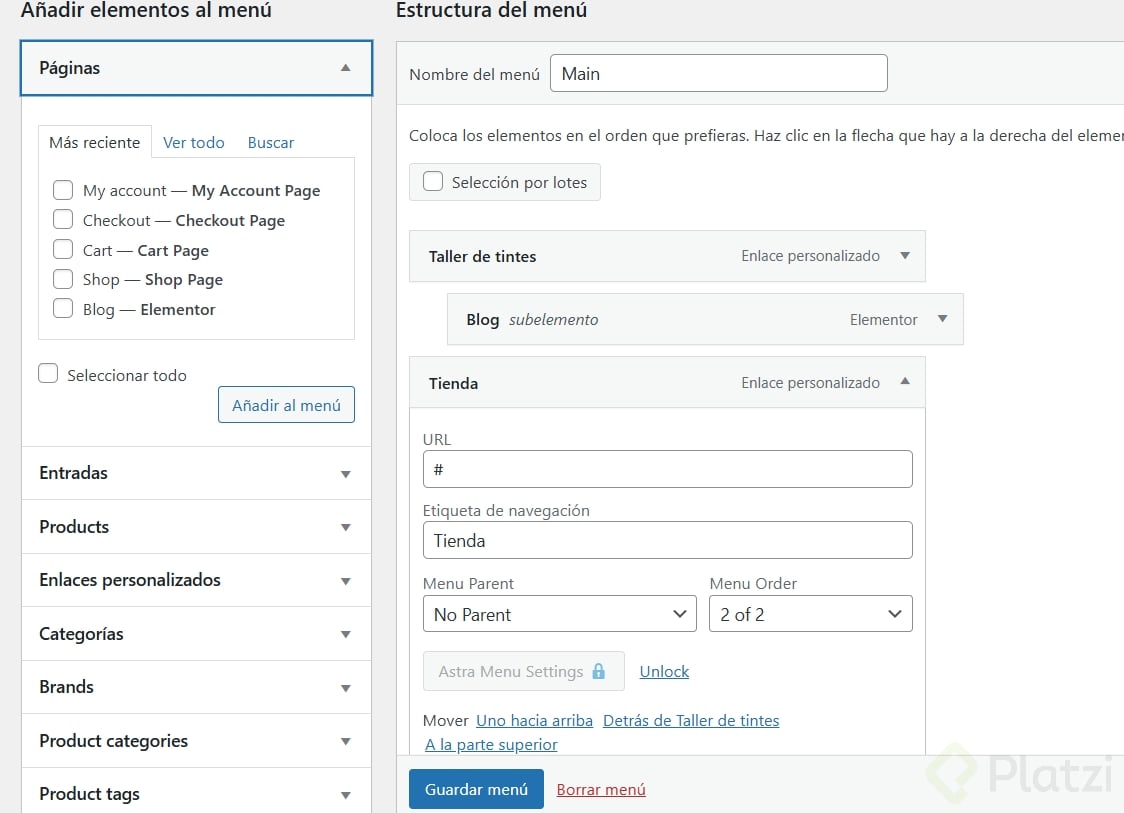Click the lock icon in Astra Menu Settings

pos(599,671)
